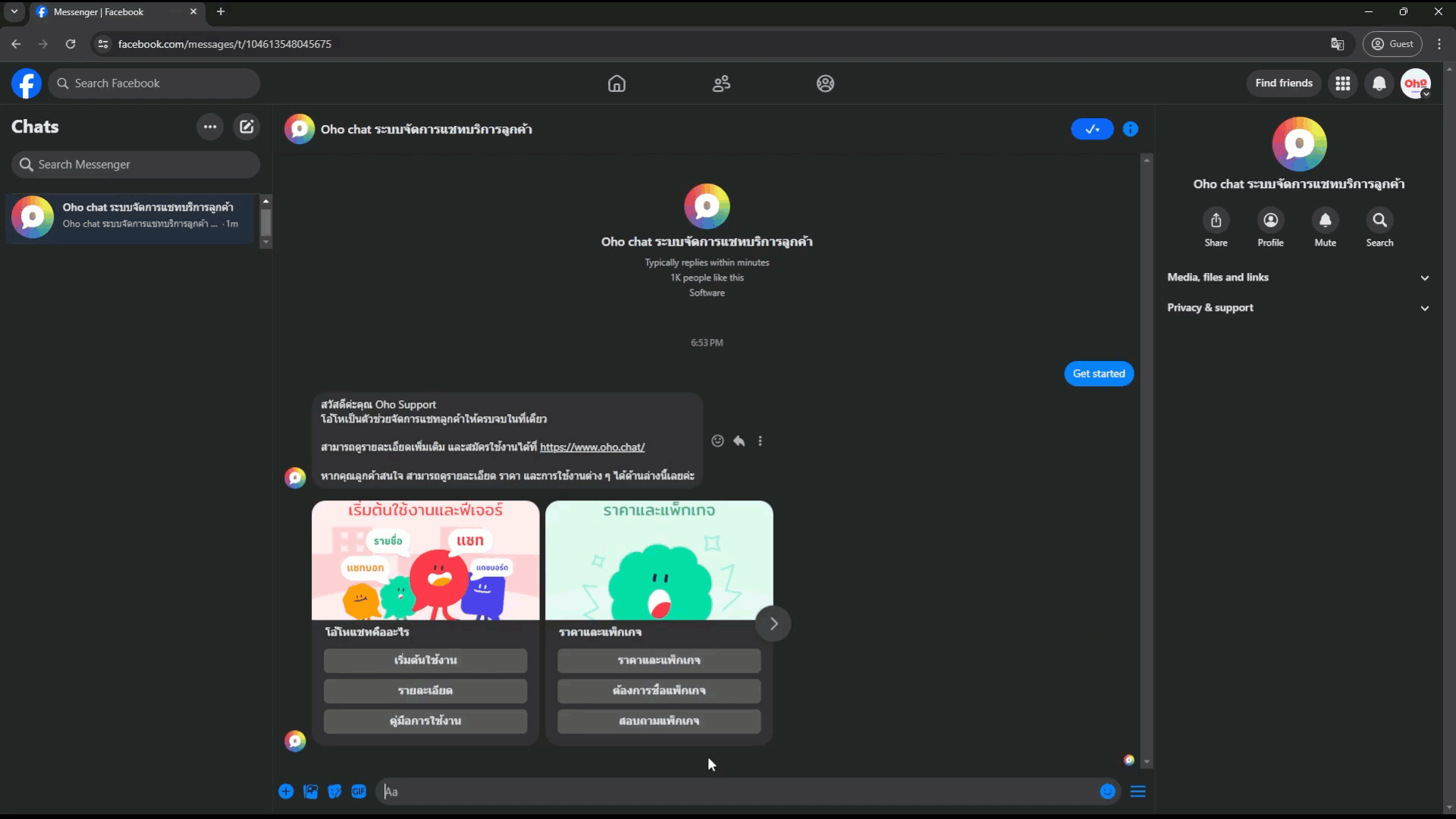Open emoji picker in message box
The height and width of the screenshot is (819, 1456).
[x=1107, y=792]
